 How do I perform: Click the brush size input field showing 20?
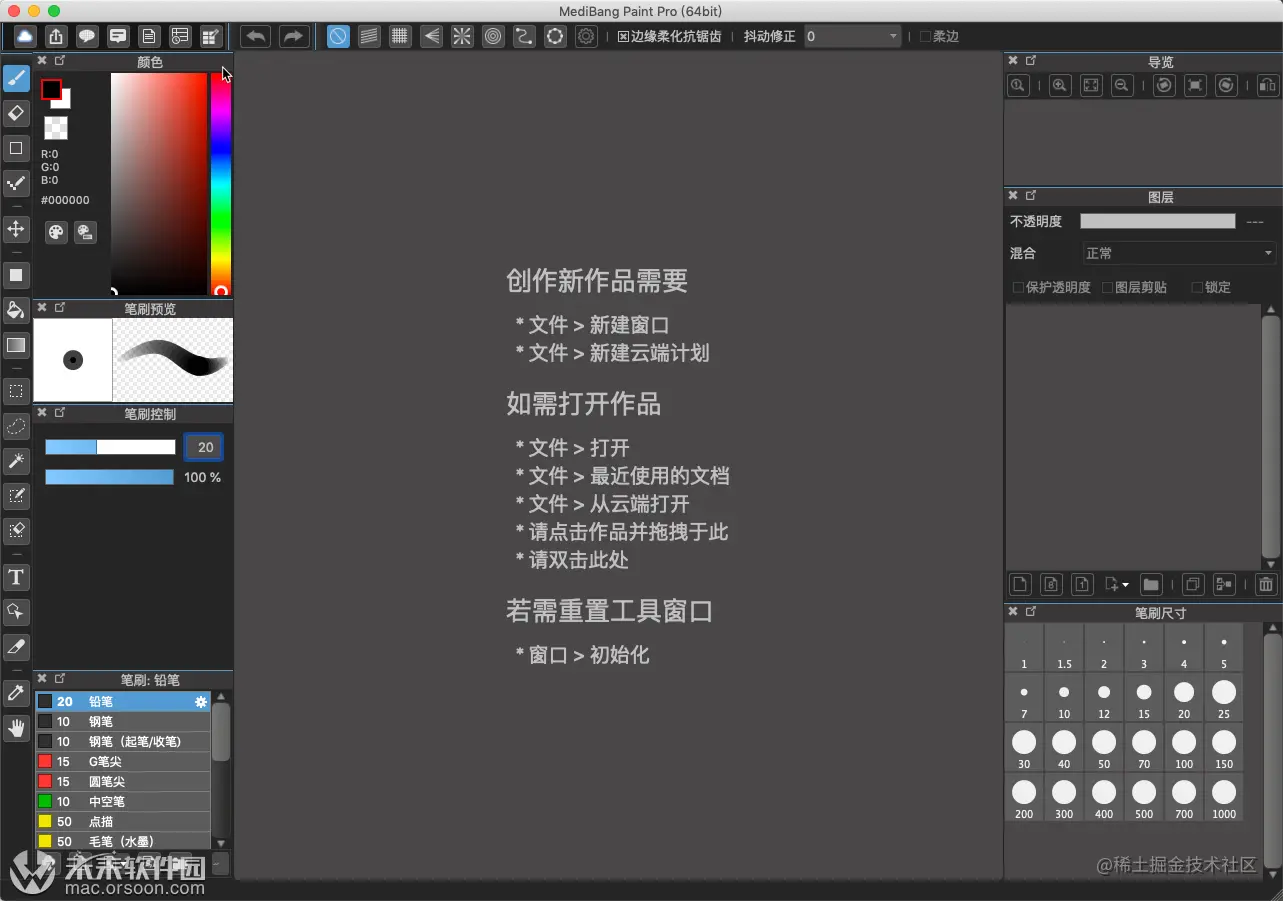click(205, 447)
